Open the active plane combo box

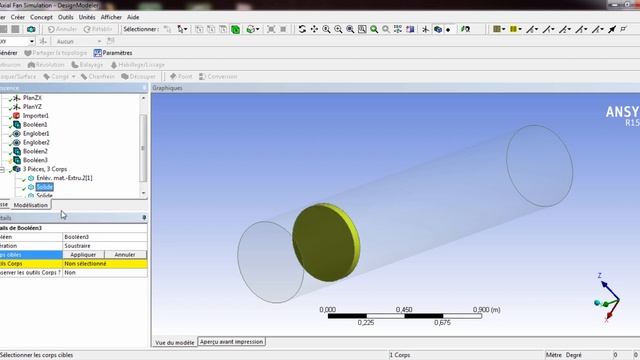17,41
